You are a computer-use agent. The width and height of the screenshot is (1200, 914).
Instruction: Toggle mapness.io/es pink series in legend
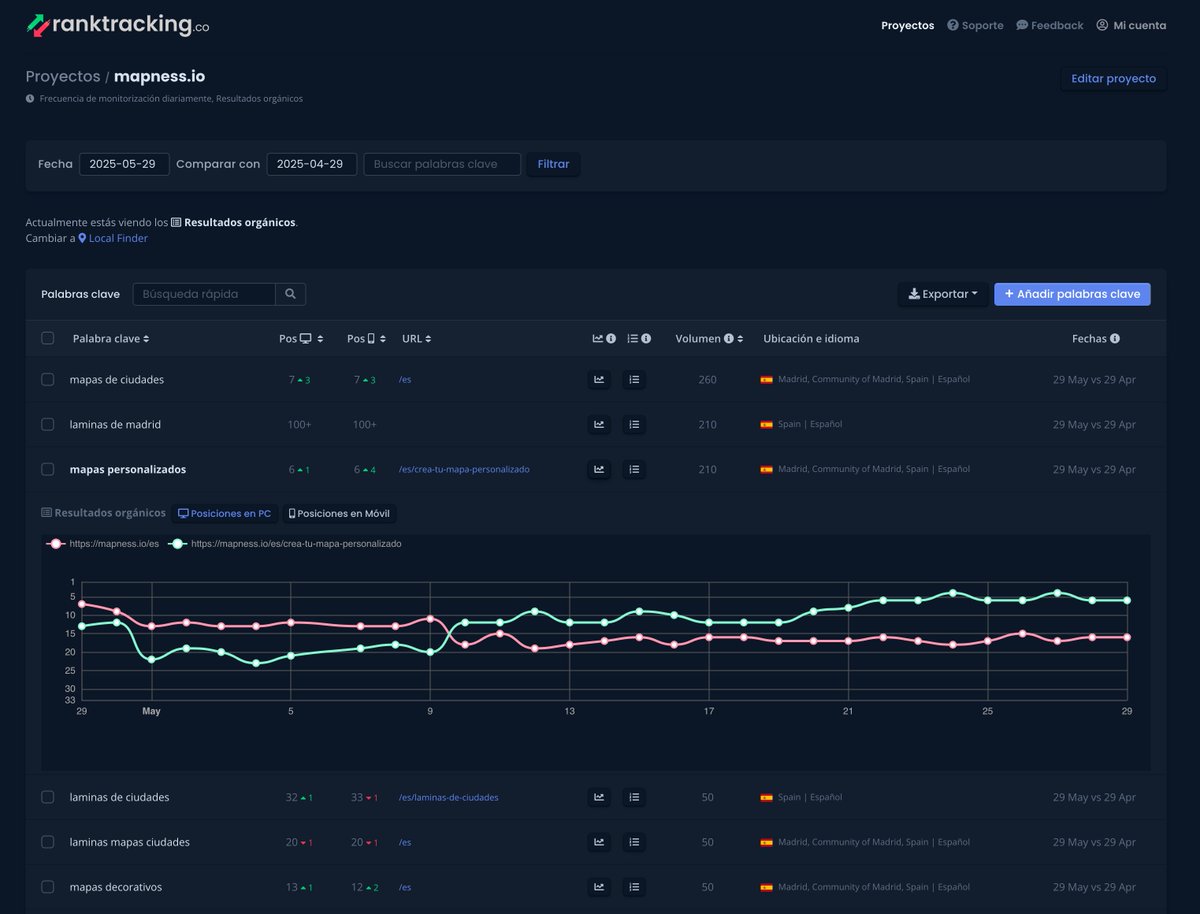tap(103, 544)
